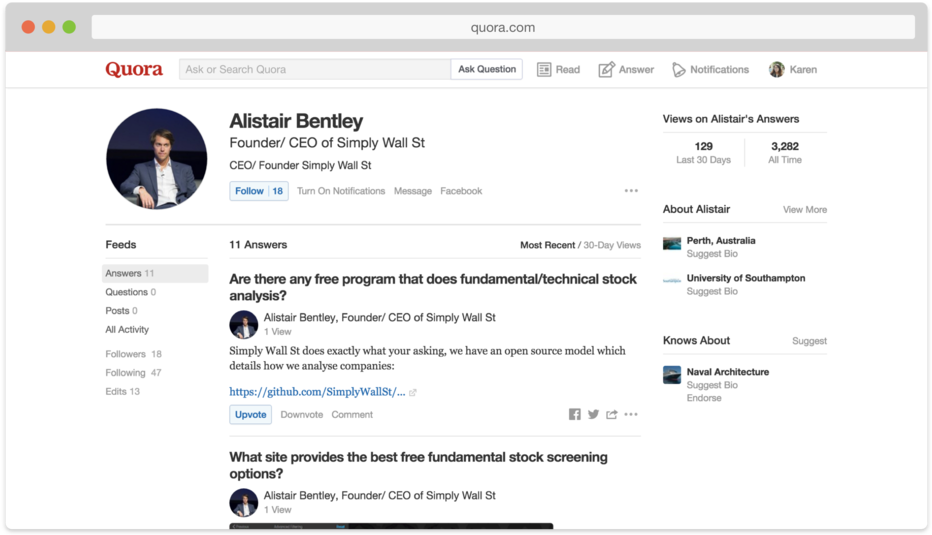The height and width of the screenshot is (535, 932).
Task: Click Alistair Bentley profile name heading
Action: pyautogui.click(x=296, y=121)
